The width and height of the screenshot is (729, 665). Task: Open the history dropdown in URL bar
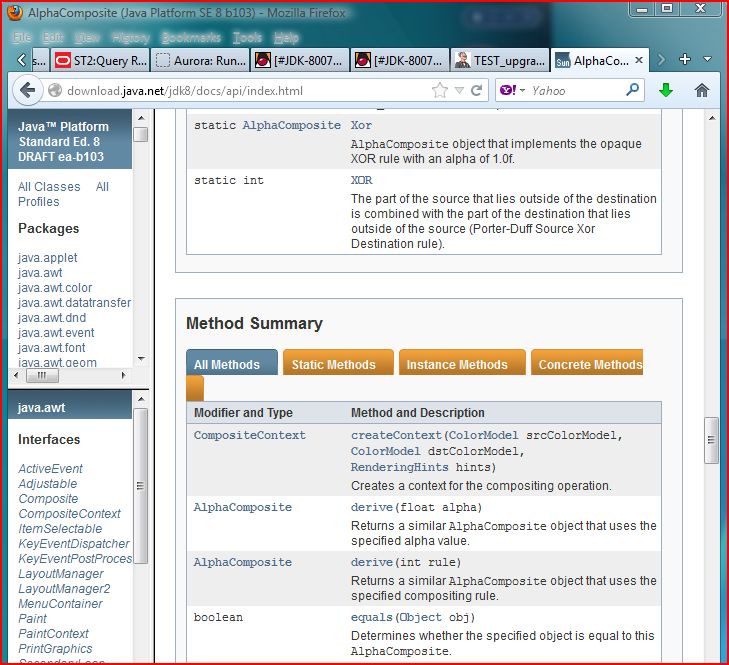[x=459, y=90]
